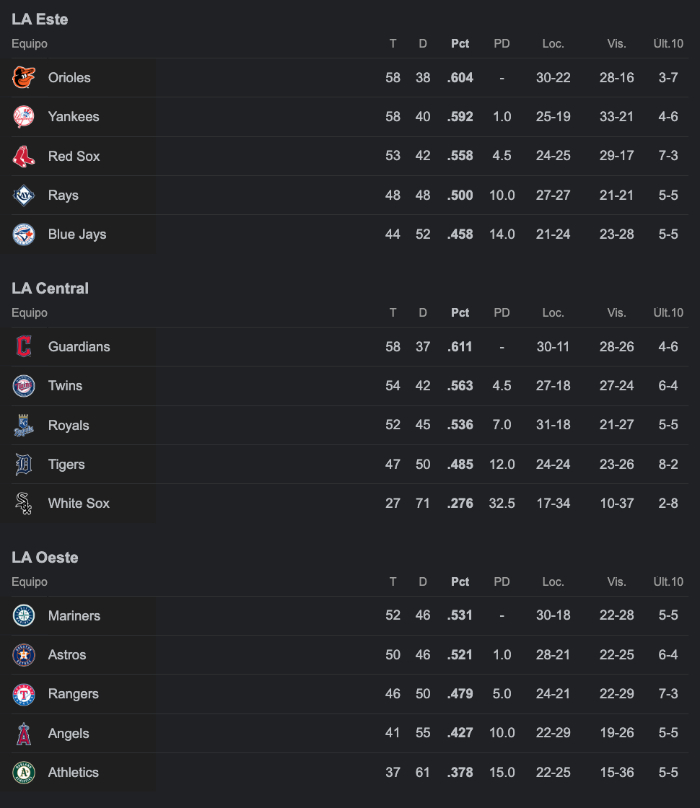Select the Rangers team name
This screenshot has height=808, width=700.
tap(73, 694)
